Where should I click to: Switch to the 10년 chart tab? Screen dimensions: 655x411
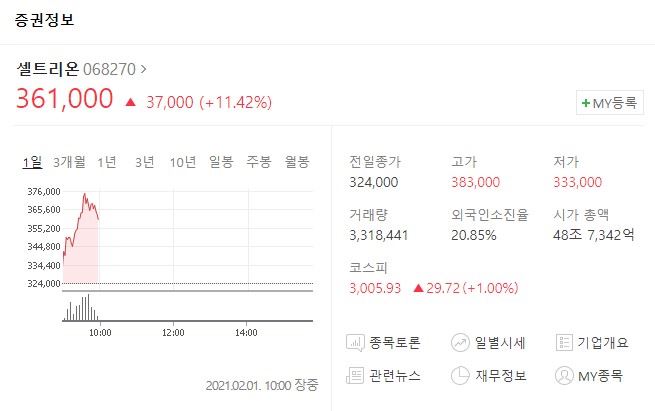[183, 162]
